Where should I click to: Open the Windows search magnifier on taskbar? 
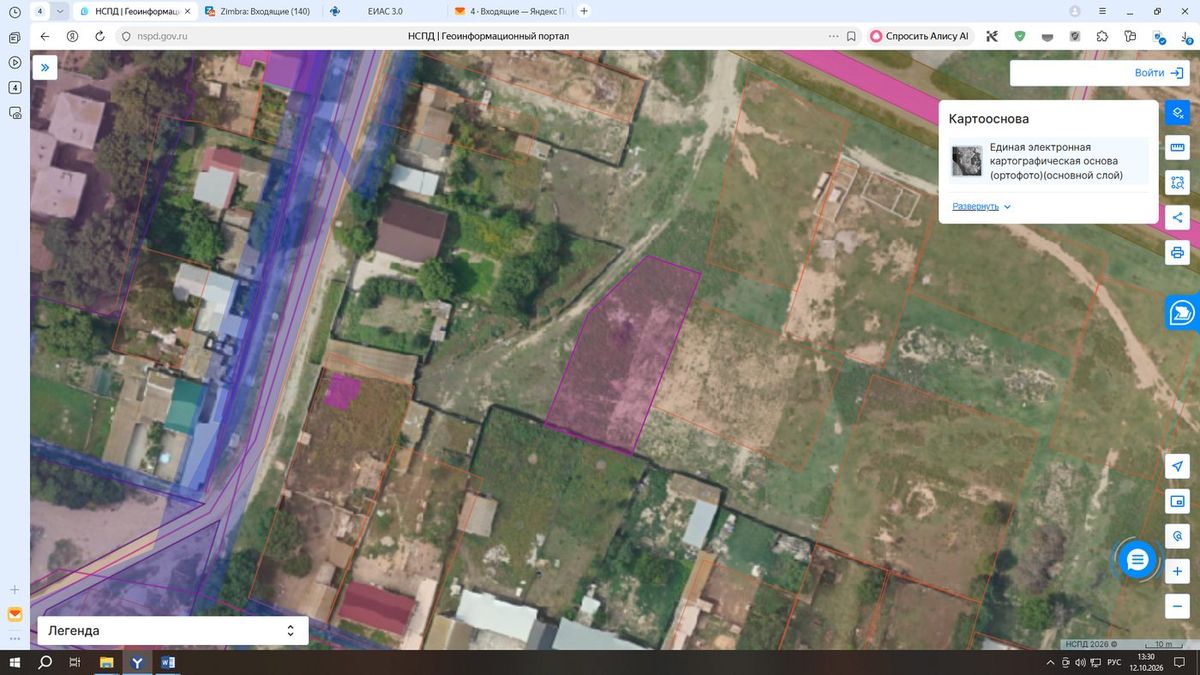click(45, 662)
